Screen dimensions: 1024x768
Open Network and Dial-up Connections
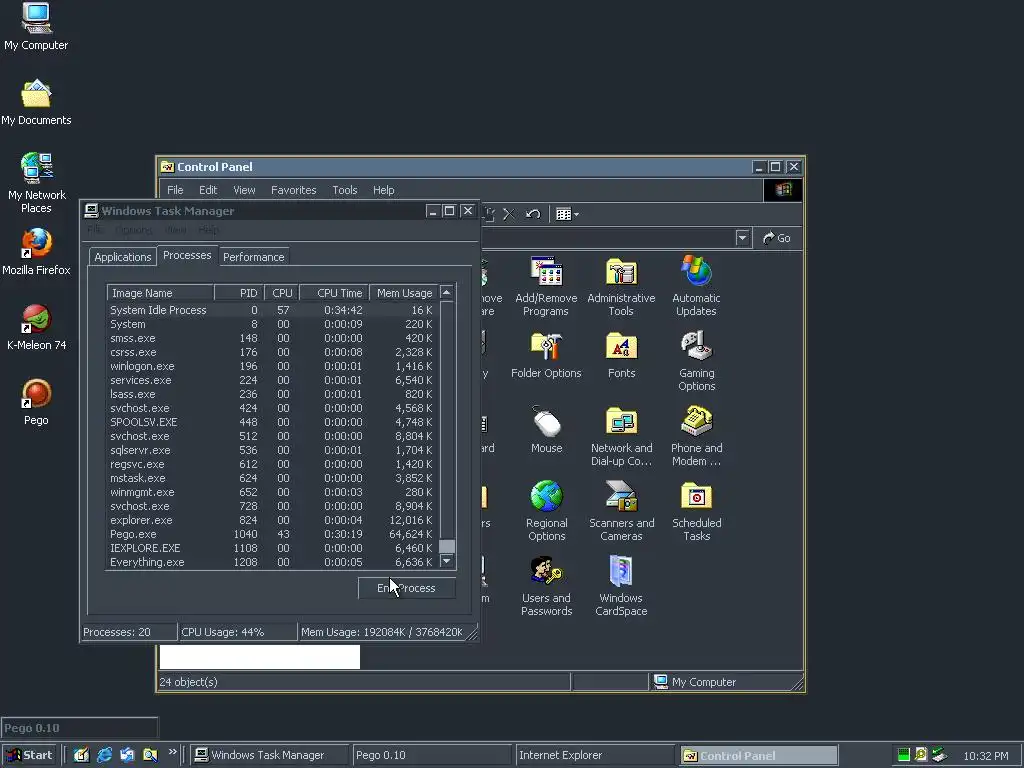621,436
